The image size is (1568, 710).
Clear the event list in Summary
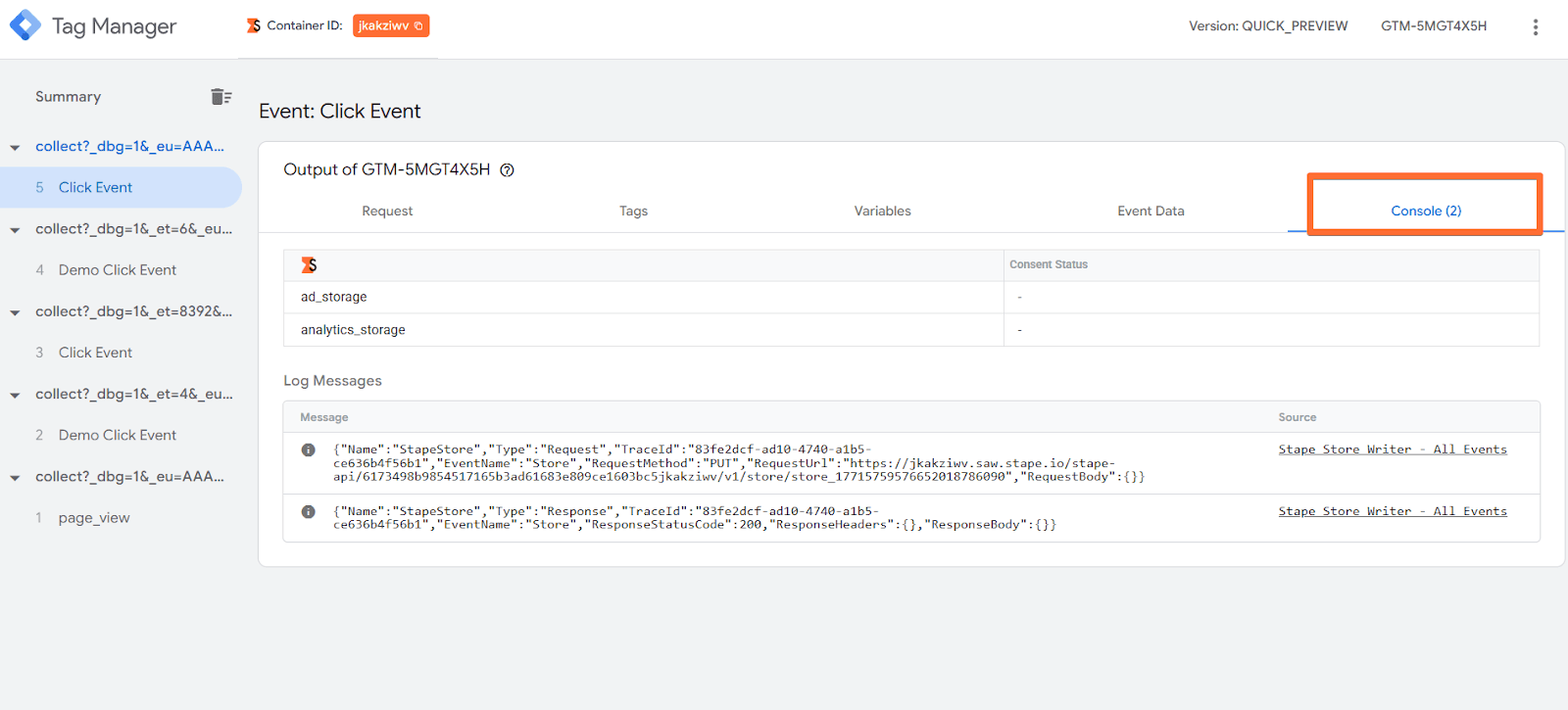[220, 96]
